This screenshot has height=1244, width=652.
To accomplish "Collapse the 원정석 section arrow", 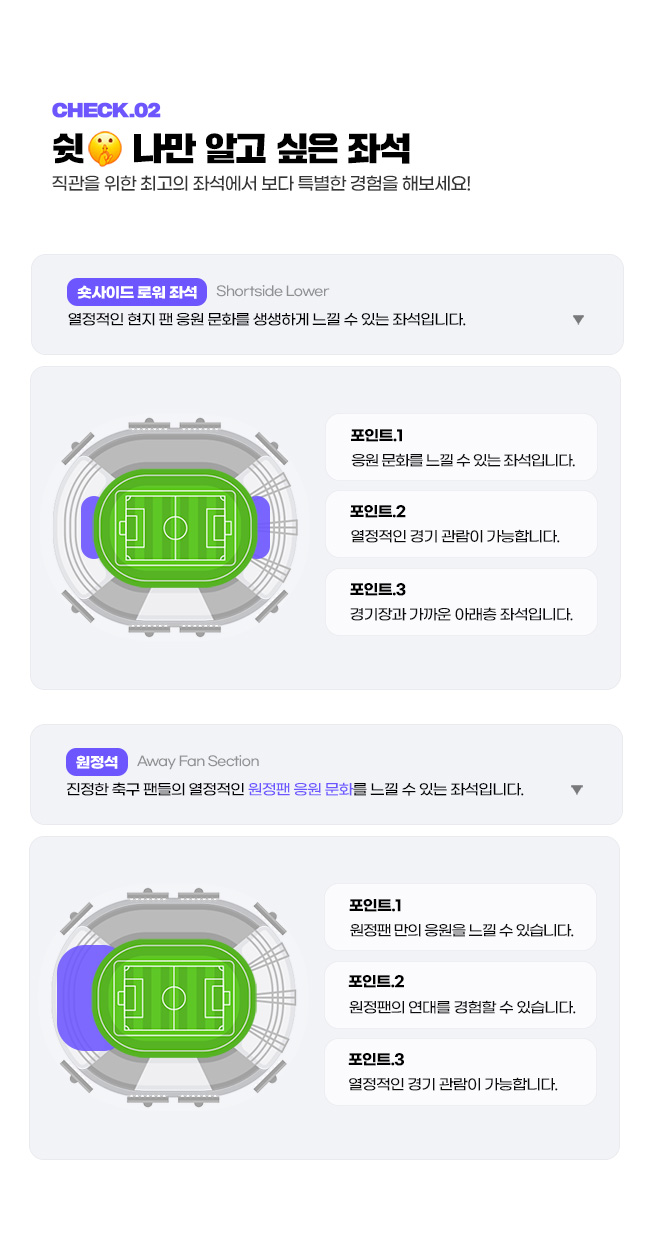I will 576,790.
